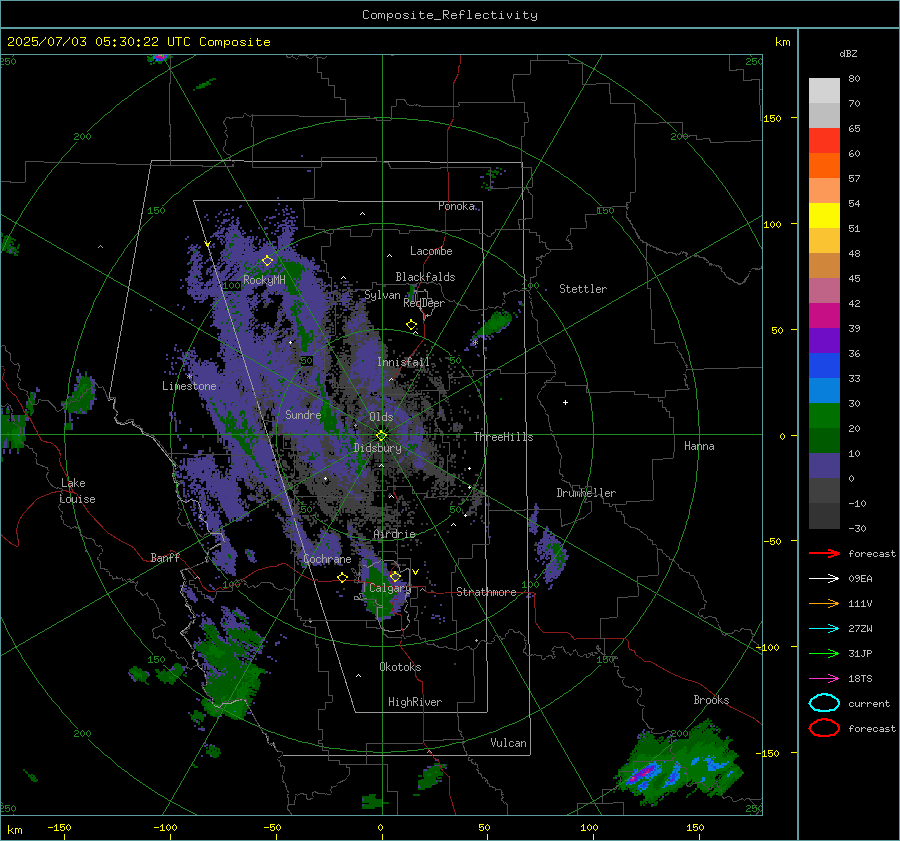The image size is (900, 841).
Task: Click the dBZ legend heading
Action: click(848, 53)
